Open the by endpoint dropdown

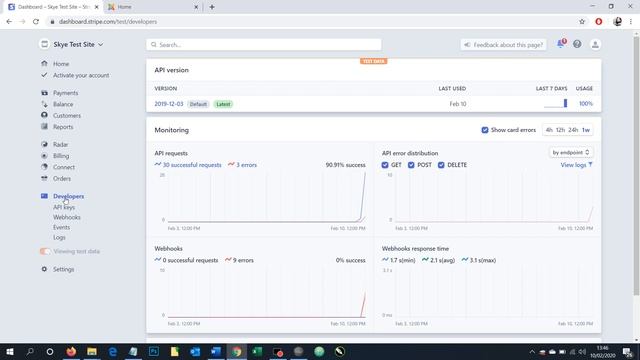click(x=571, y=152)
